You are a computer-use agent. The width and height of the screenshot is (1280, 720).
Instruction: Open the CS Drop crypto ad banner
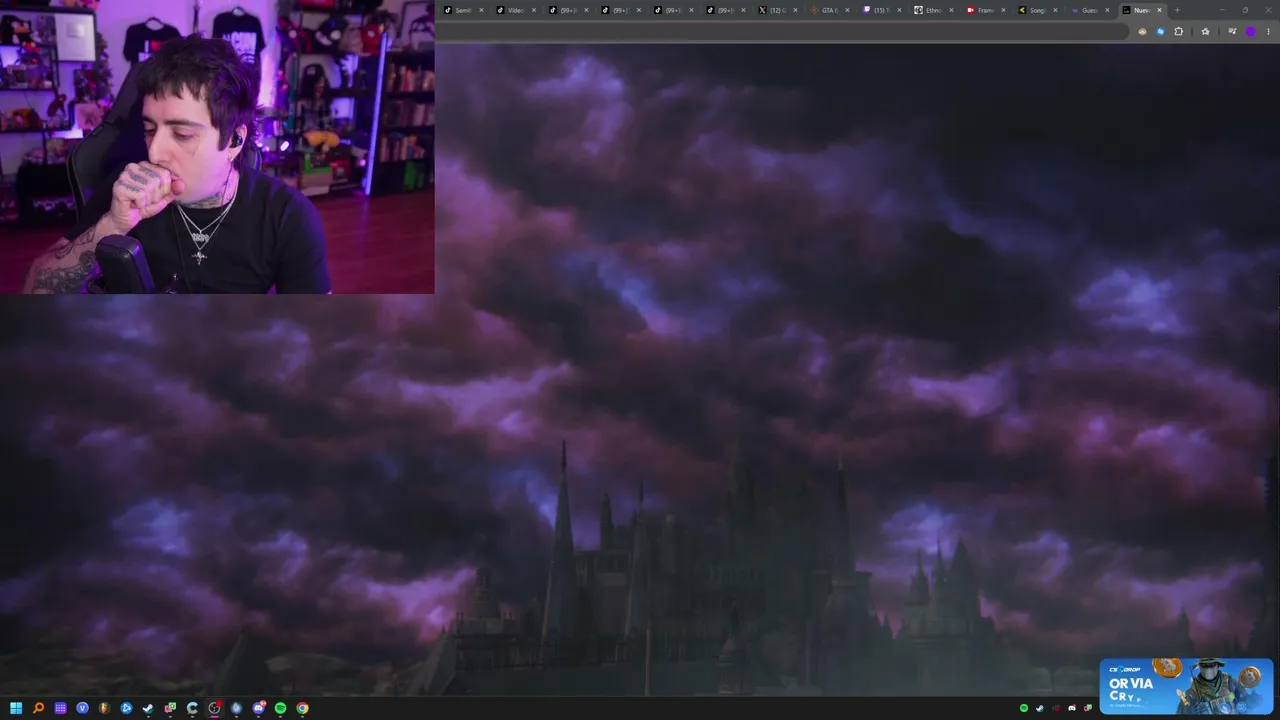1186,686
